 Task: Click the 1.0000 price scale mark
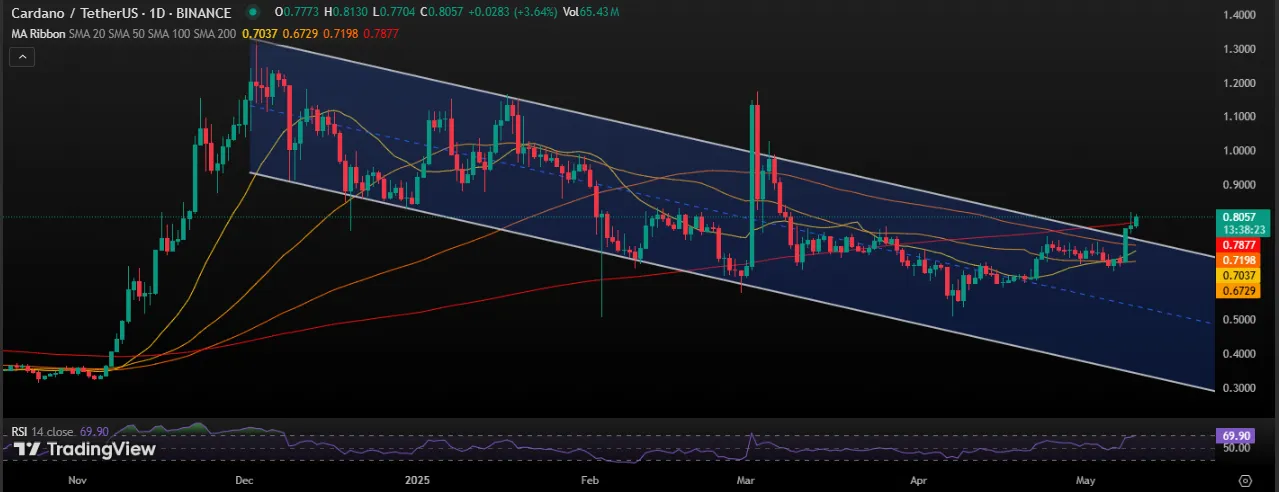coord(1239,151)
